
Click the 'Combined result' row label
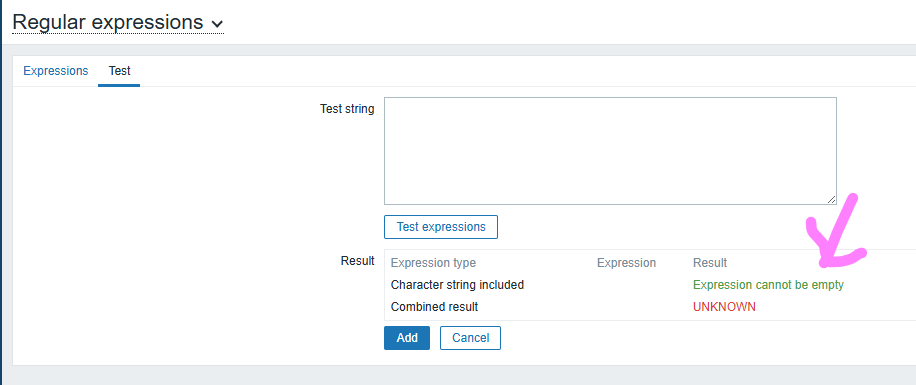click(434, 306)
